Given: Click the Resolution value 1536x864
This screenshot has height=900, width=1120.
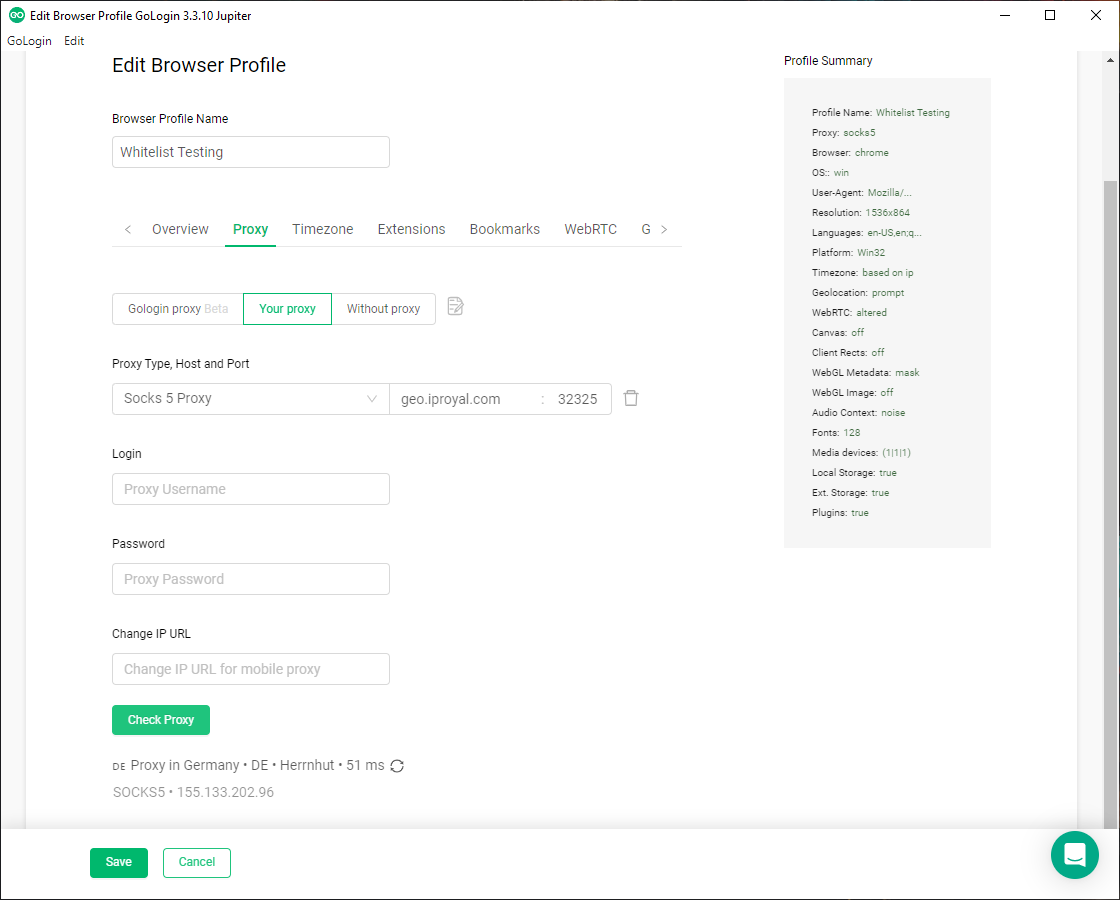Looking at the screenshot, I should (888, 213).
